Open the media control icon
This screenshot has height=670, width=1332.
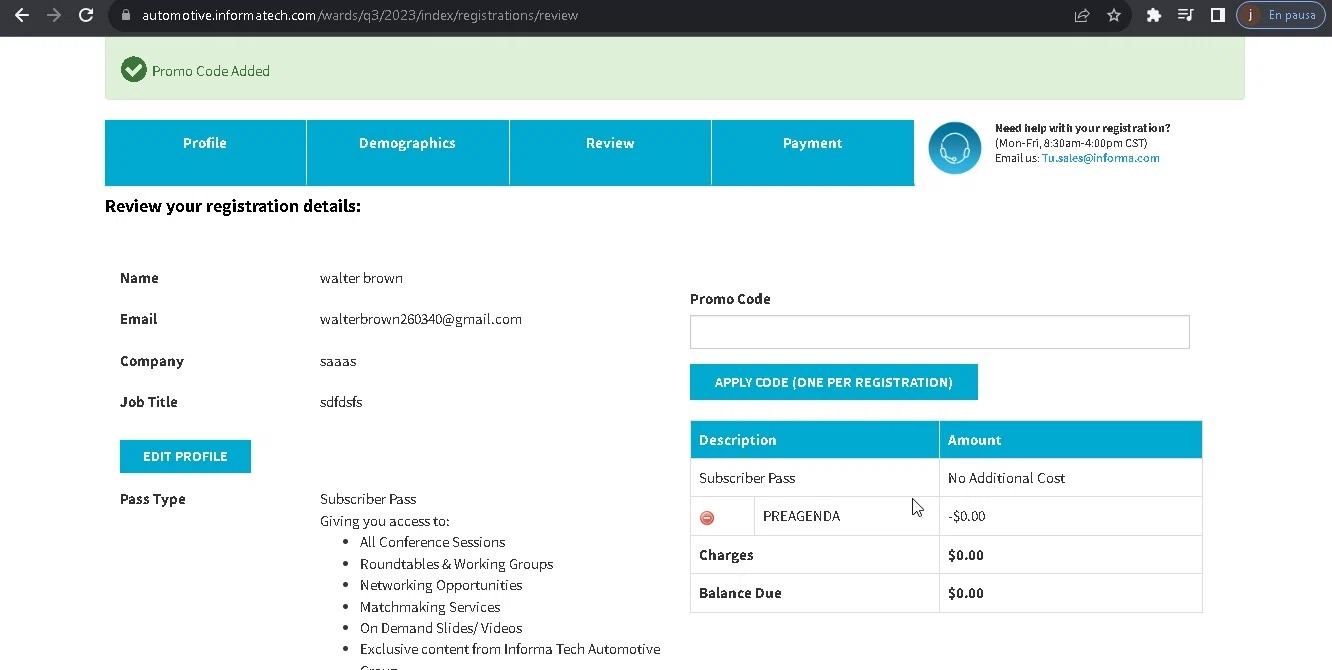pyautogui.click(x=1185, y=15)
